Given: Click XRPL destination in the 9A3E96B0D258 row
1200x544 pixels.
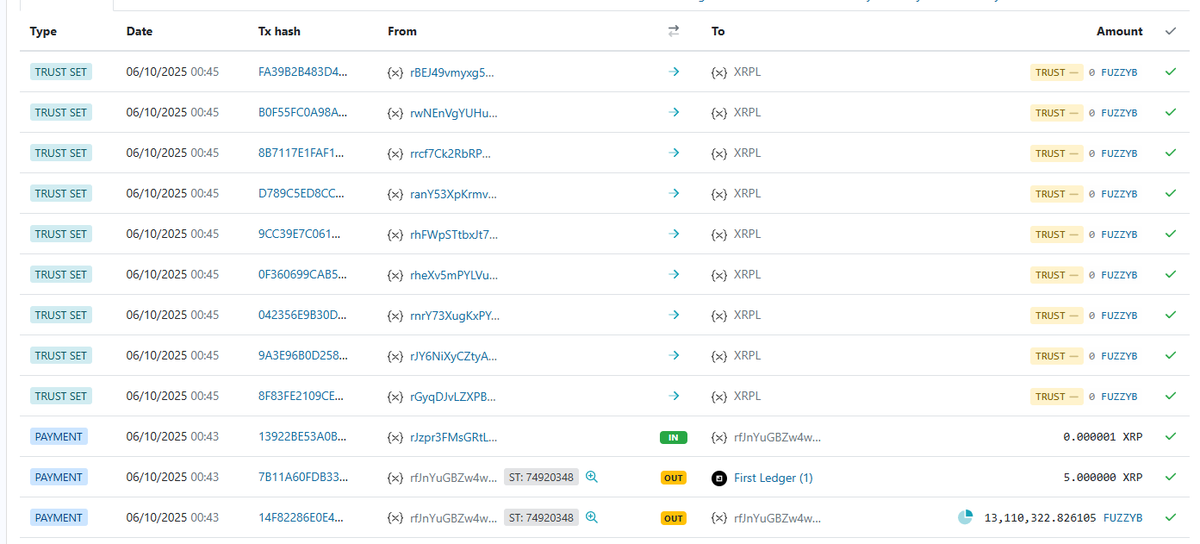Looking at the screenshot, I should [747, 355].
